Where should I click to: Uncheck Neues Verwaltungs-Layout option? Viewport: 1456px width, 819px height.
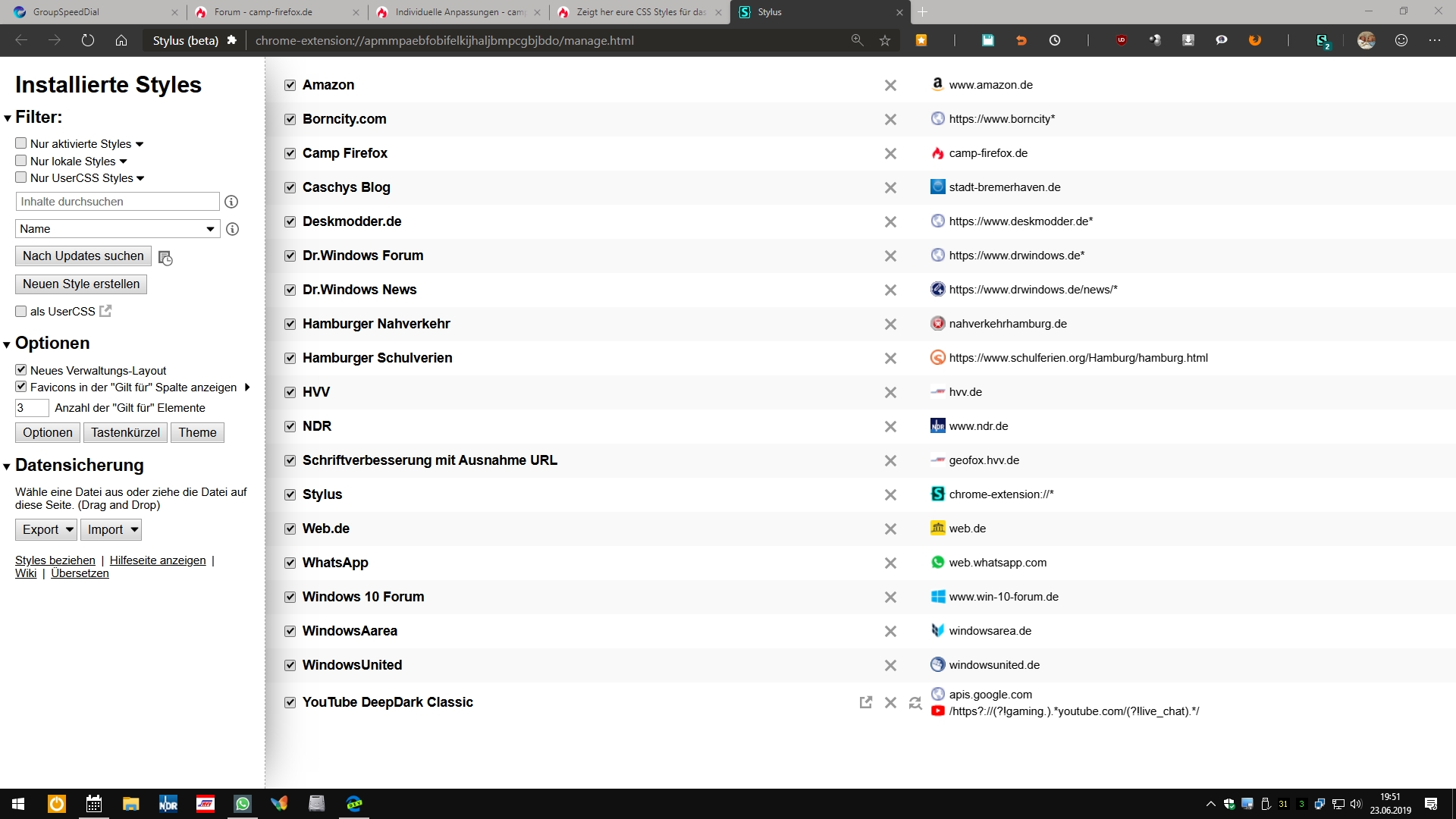(21, 370)
